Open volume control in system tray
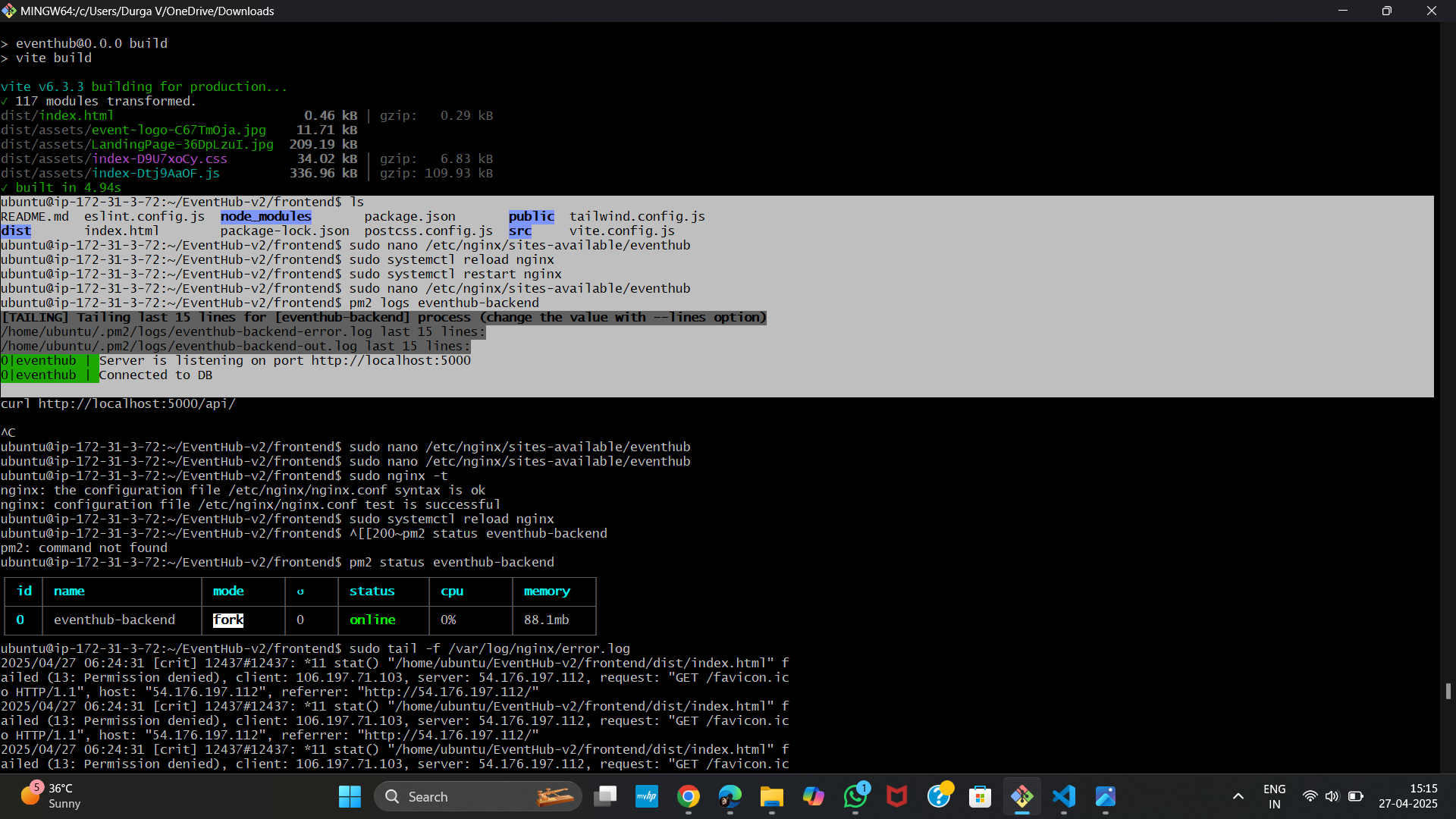The height and width of the screenshot is (819, 1456). point(1332,796)
